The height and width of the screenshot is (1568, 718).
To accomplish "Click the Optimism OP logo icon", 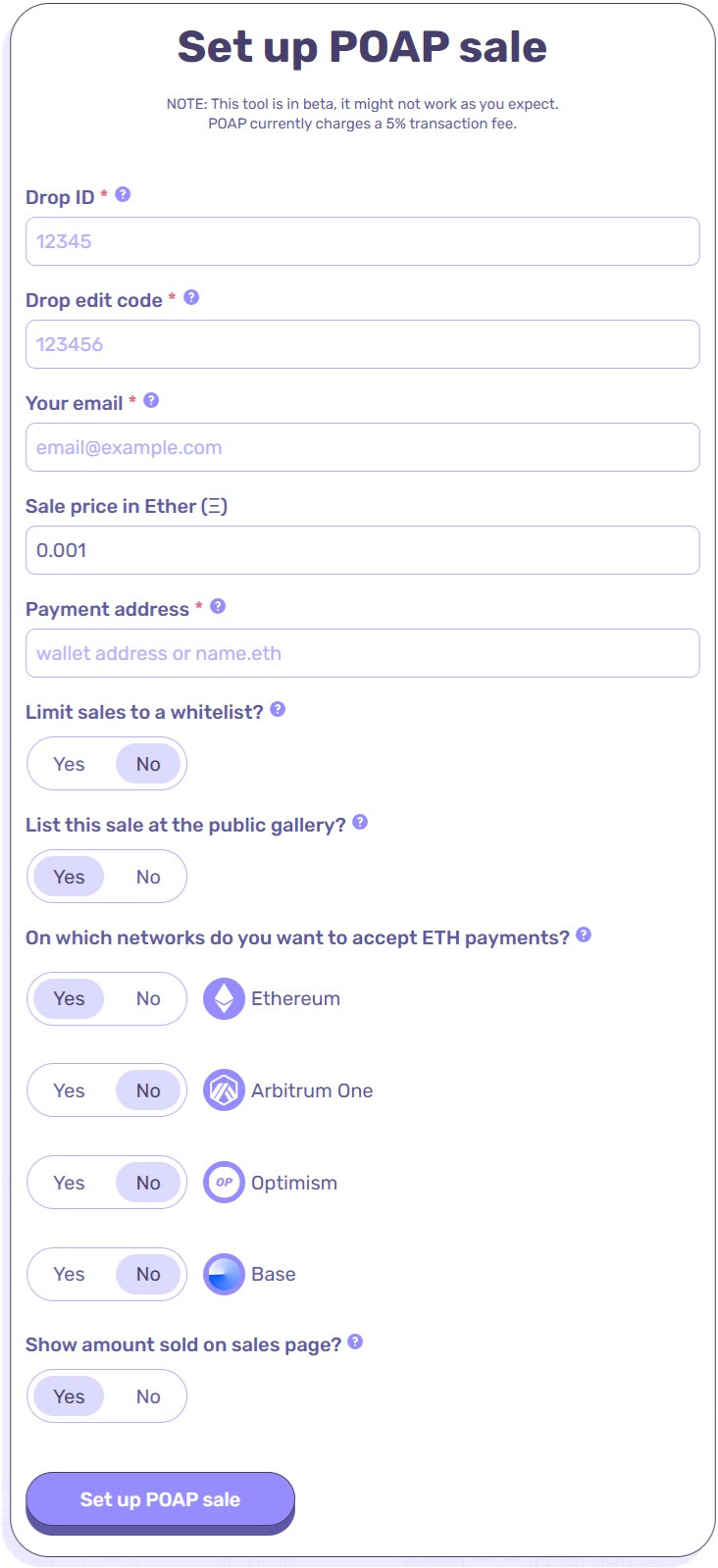I will tap(224, 1183).
